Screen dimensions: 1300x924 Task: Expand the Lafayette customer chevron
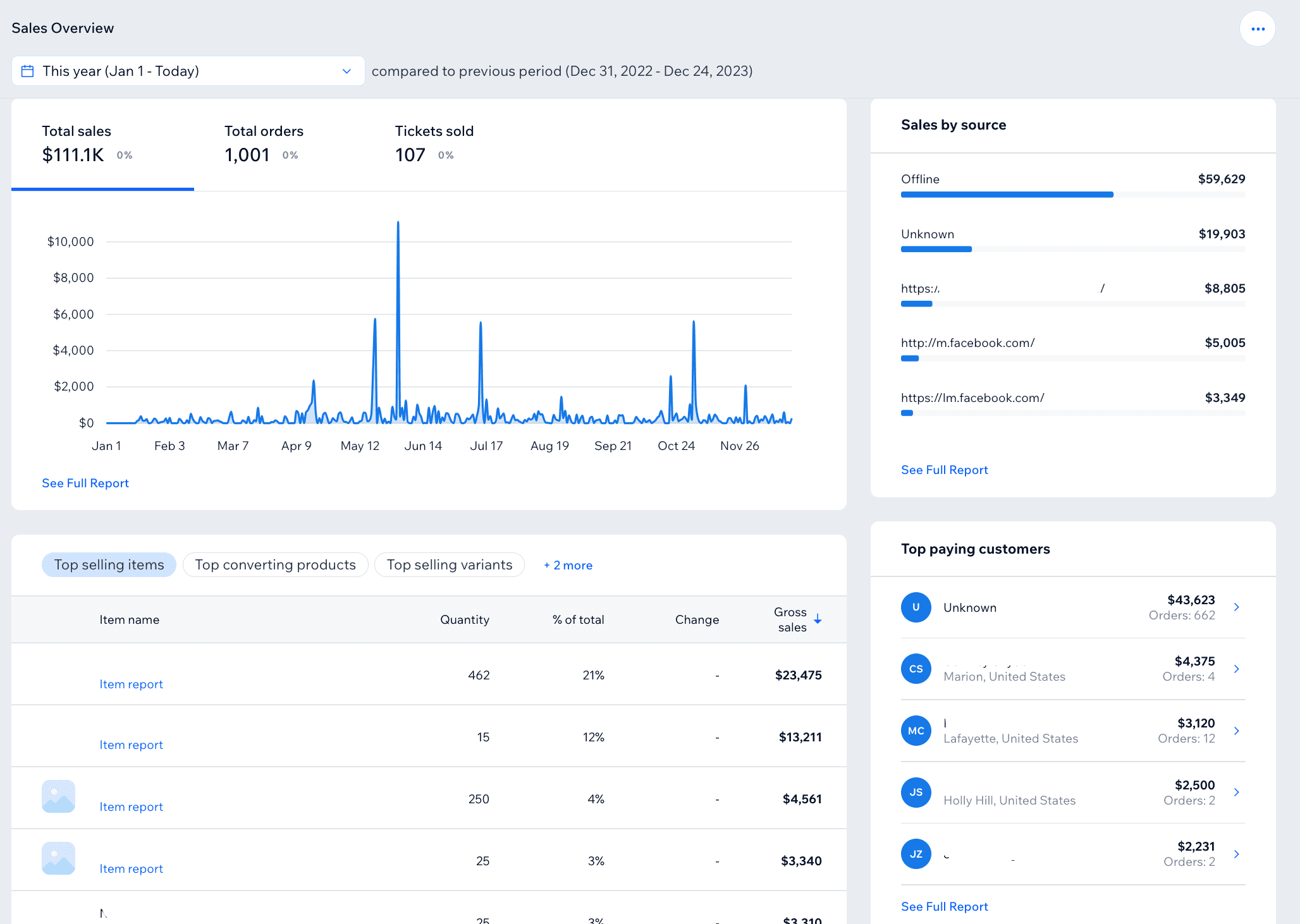coord(1237,731)
